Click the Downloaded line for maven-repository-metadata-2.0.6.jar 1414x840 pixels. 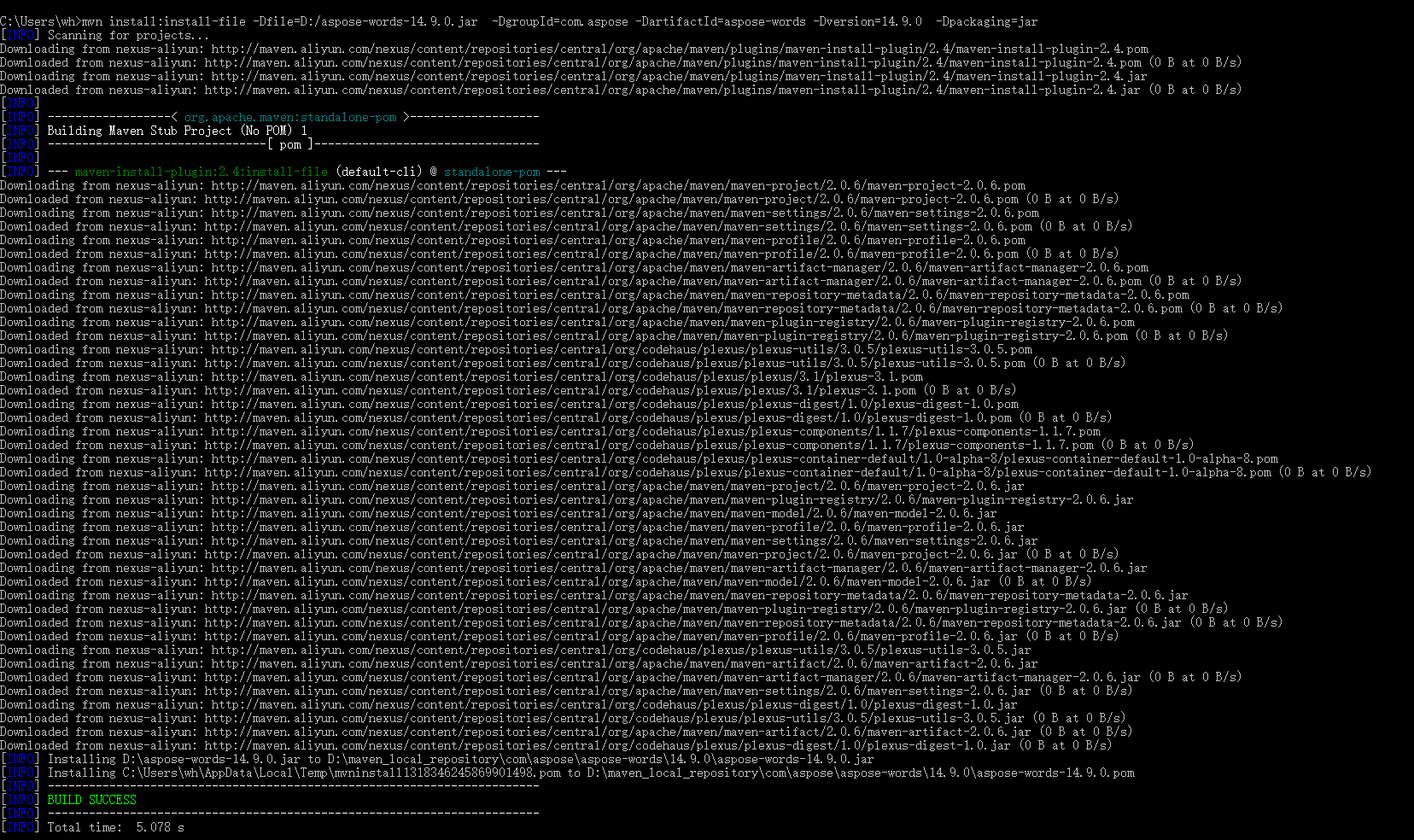(641, 622)
